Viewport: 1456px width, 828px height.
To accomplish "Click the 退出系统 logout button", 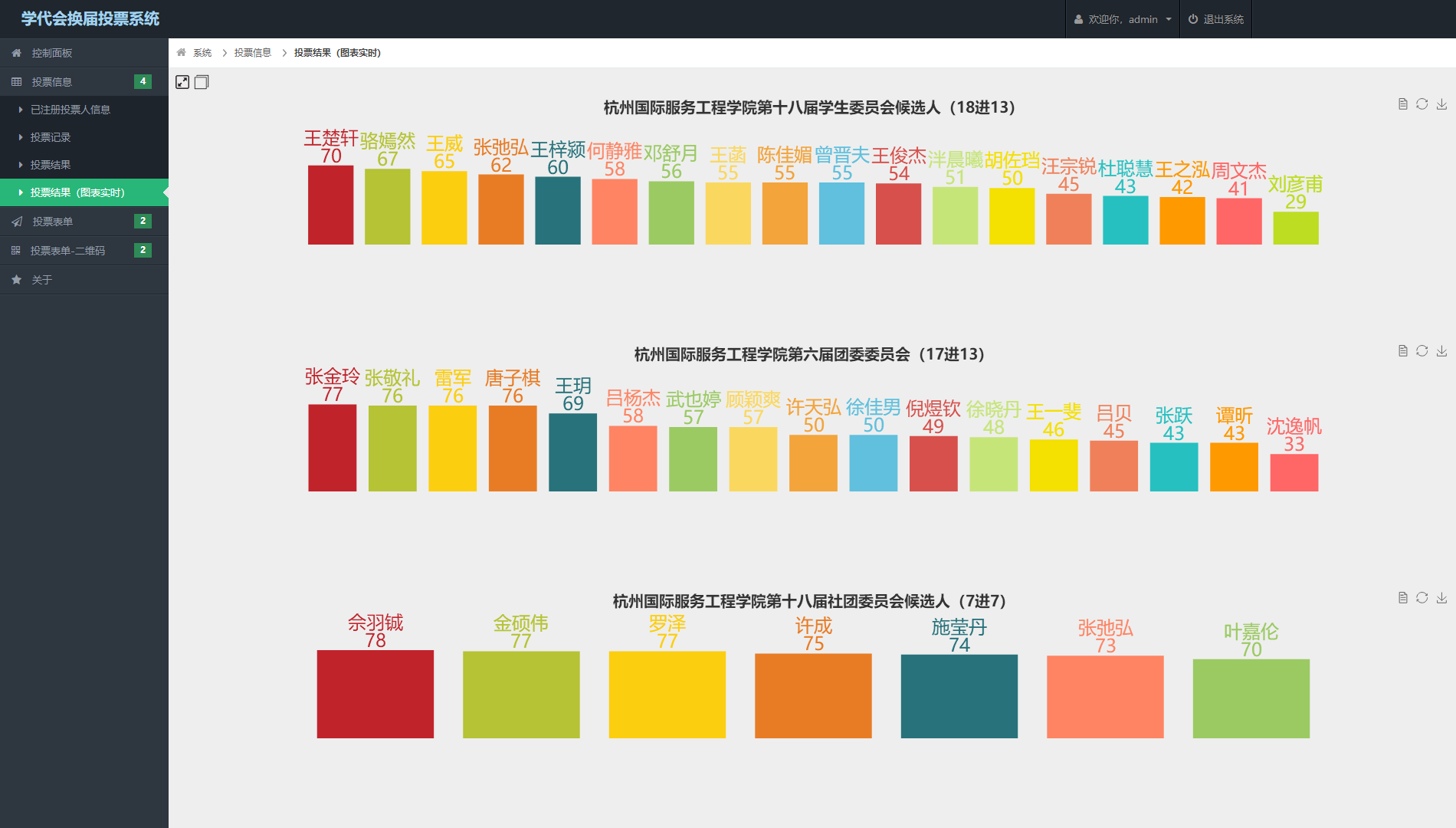I will click(x=1216, y=19).
